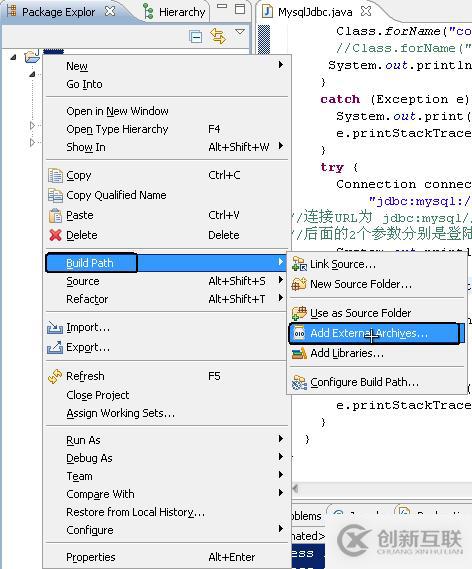Click the Add External Archives jar icon
This screenshot has height=569, width=472.
pyautogui.click(x=299, y=333)
